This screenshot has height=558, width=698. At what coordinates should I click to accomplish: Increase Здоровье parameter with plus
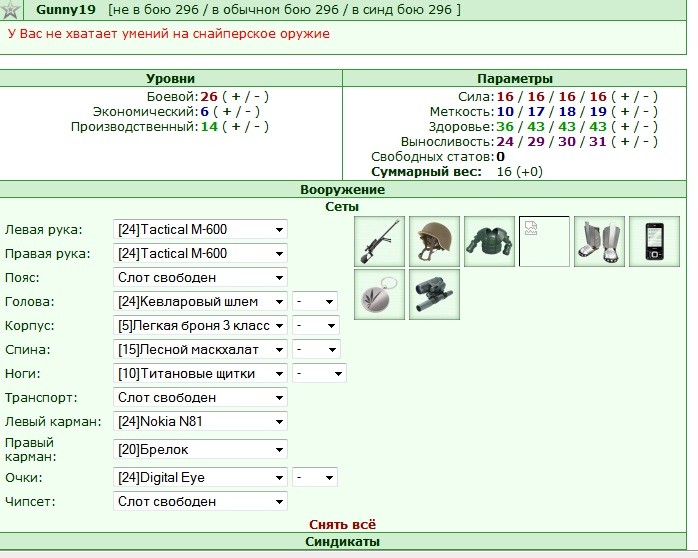click(625, 127)
